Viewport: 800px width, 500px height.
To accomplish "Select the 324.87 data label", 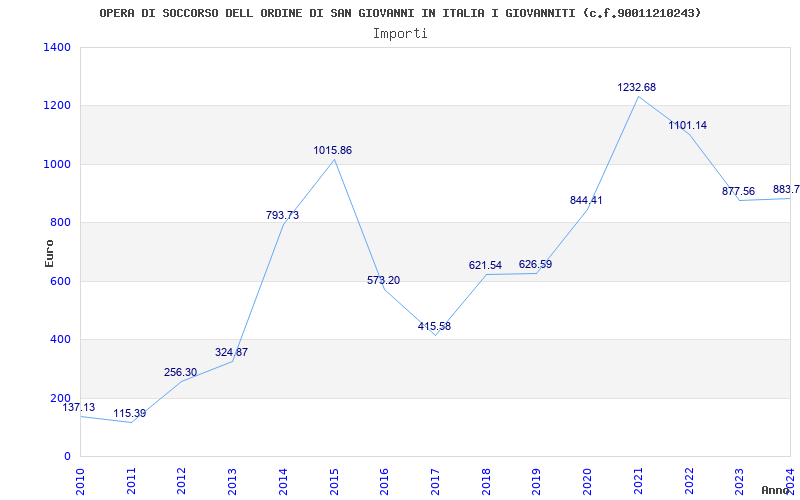I will (231, 352).
